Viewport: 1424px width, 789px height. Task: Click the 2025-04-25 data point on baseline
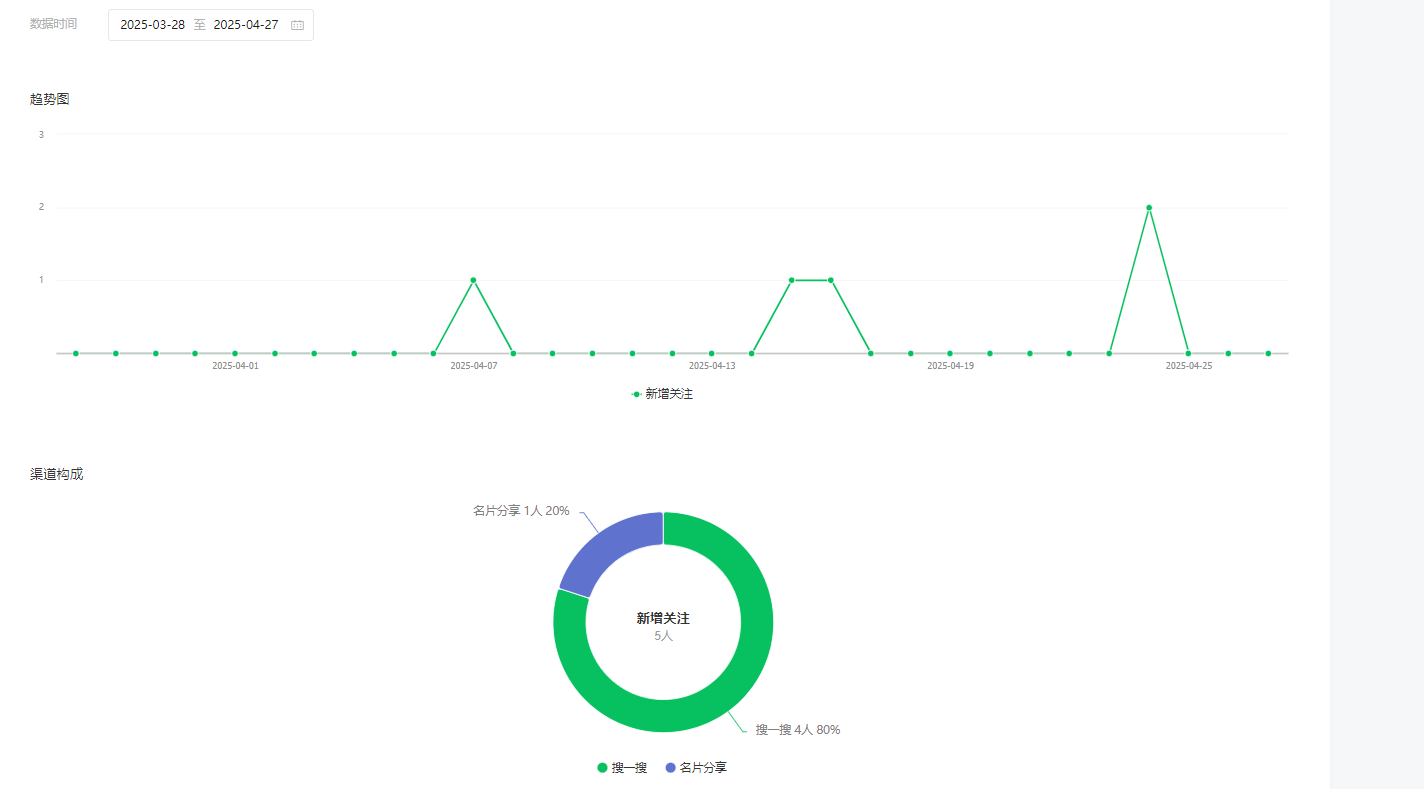coord(1188,353)
